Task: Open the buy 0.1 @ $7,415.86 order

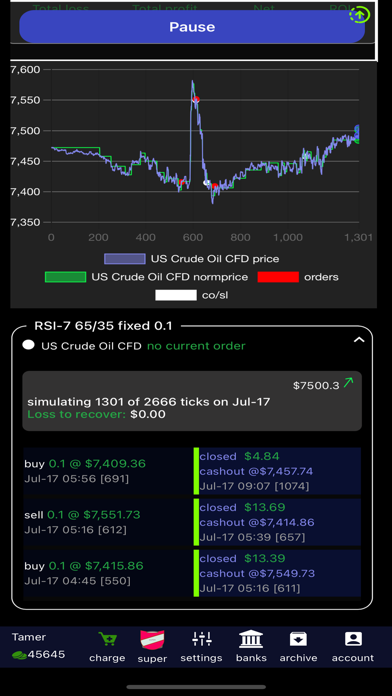Action: tap(108, 573)
